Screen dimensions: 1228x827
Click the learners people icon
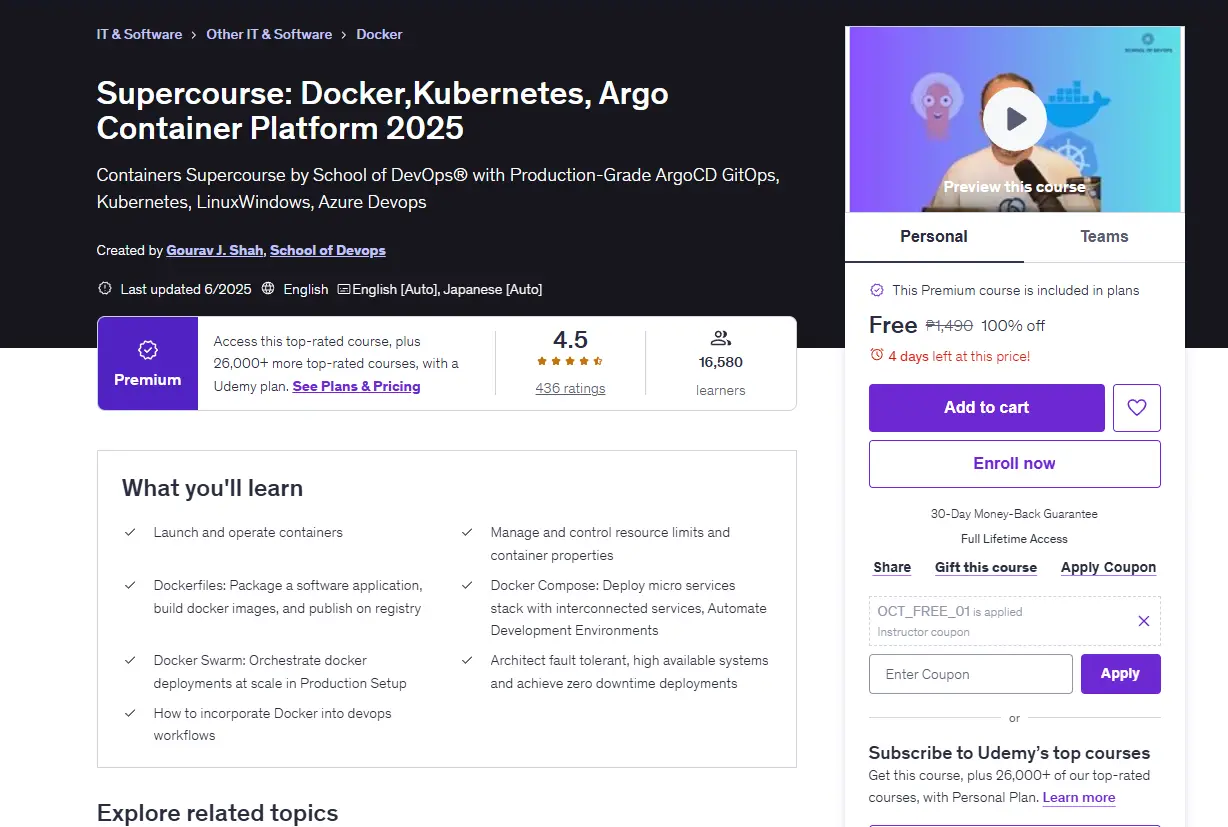pos(720,339)
